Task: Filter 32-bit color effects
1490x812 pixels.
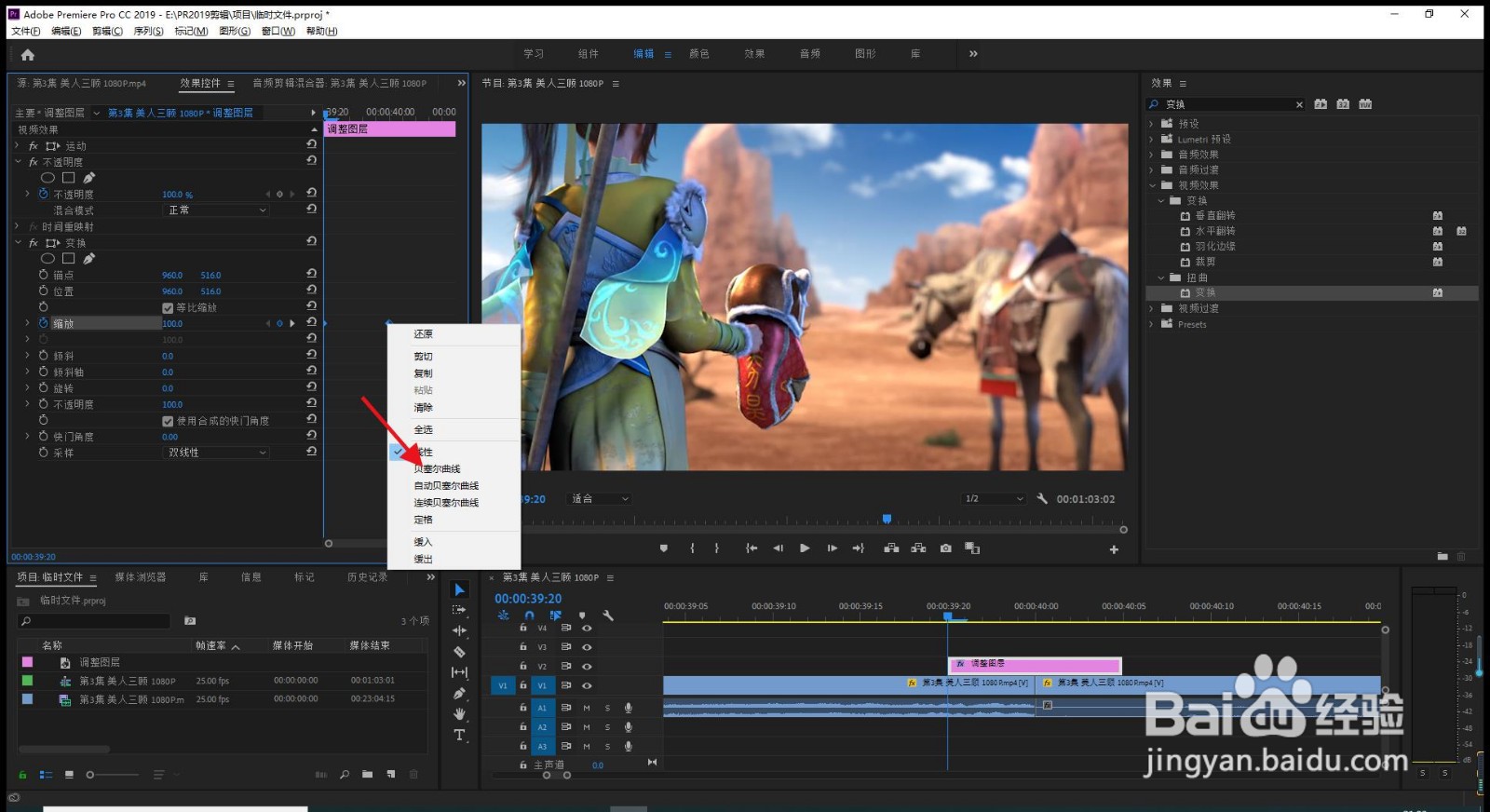Action: (x=1343, y=104)
